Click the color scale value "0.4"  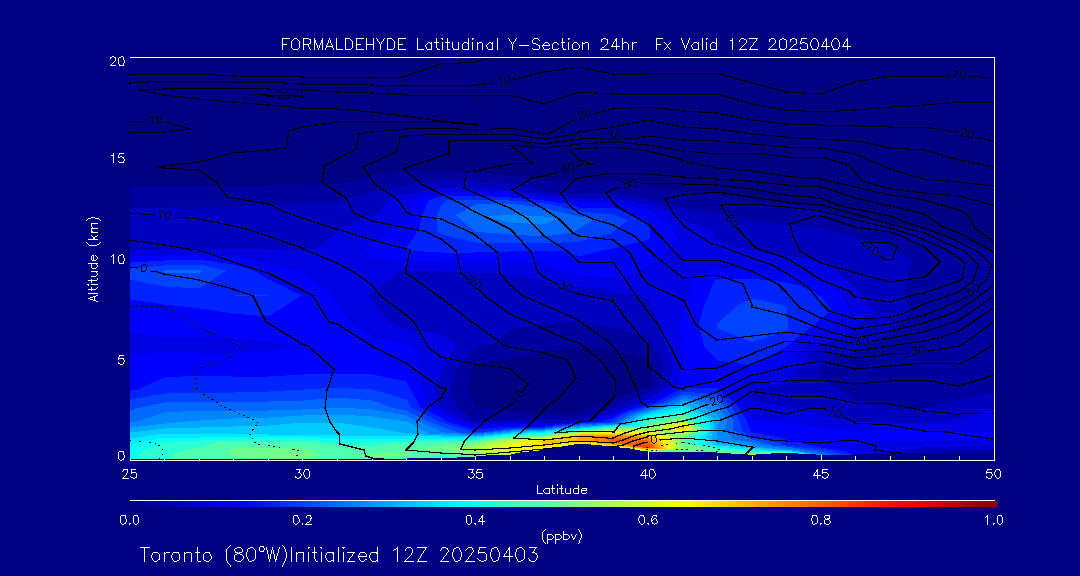click(475, 521)
